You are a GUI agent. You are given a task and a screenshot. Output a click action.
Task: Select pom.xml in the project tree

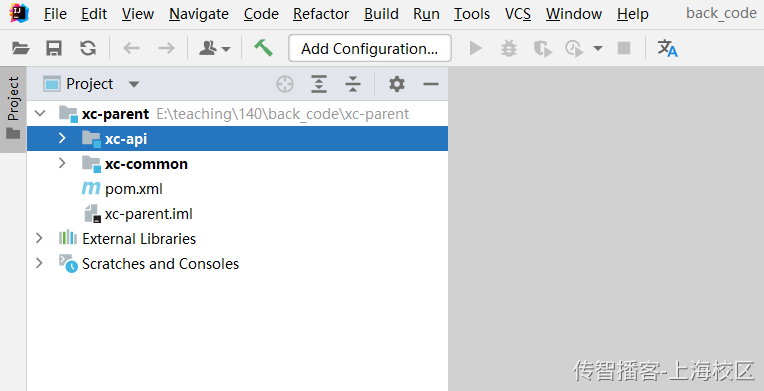[x=134, y=189]
